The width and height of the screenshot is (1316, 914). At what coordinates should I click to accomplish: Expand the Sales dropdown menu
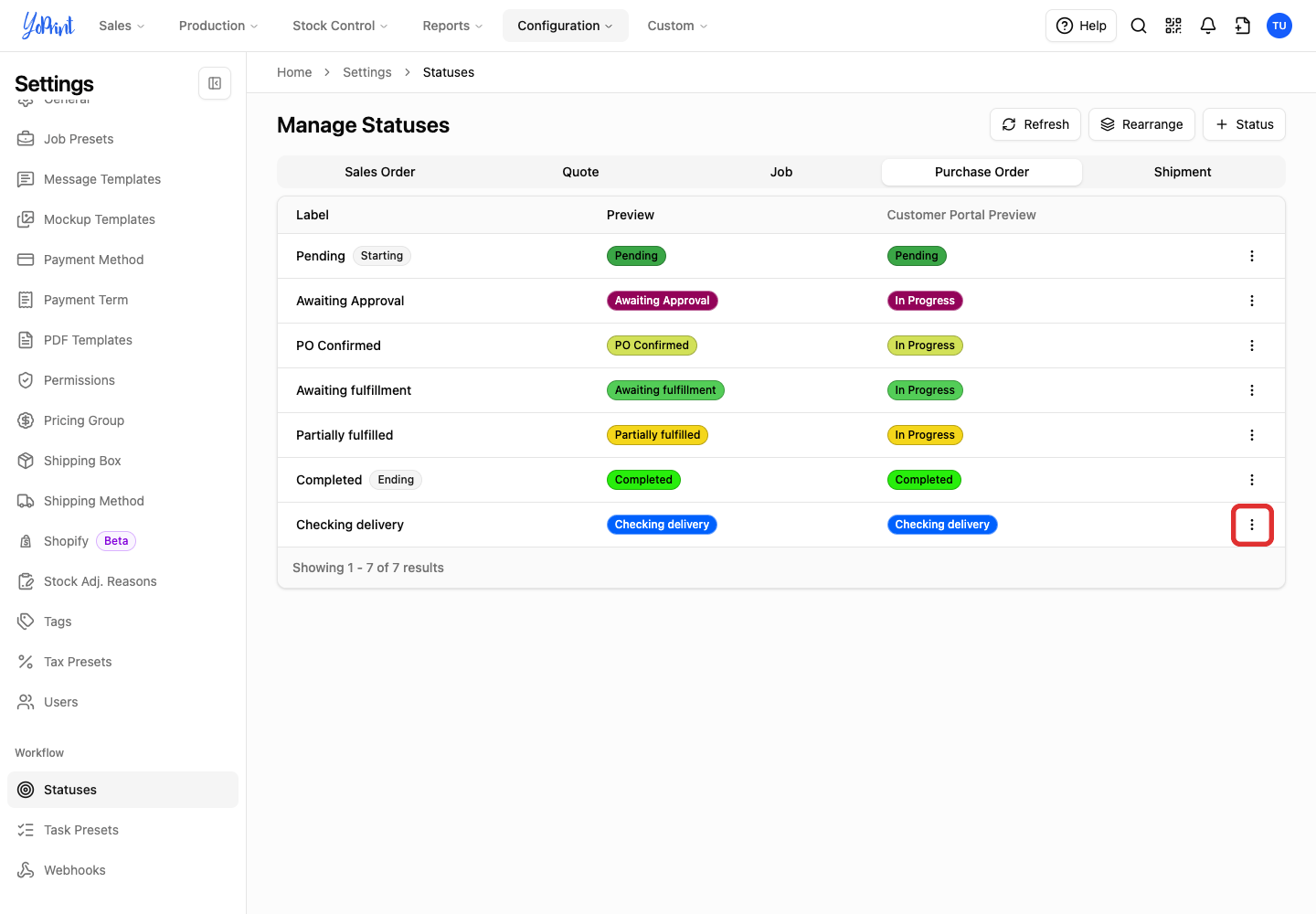coord(122,26)
